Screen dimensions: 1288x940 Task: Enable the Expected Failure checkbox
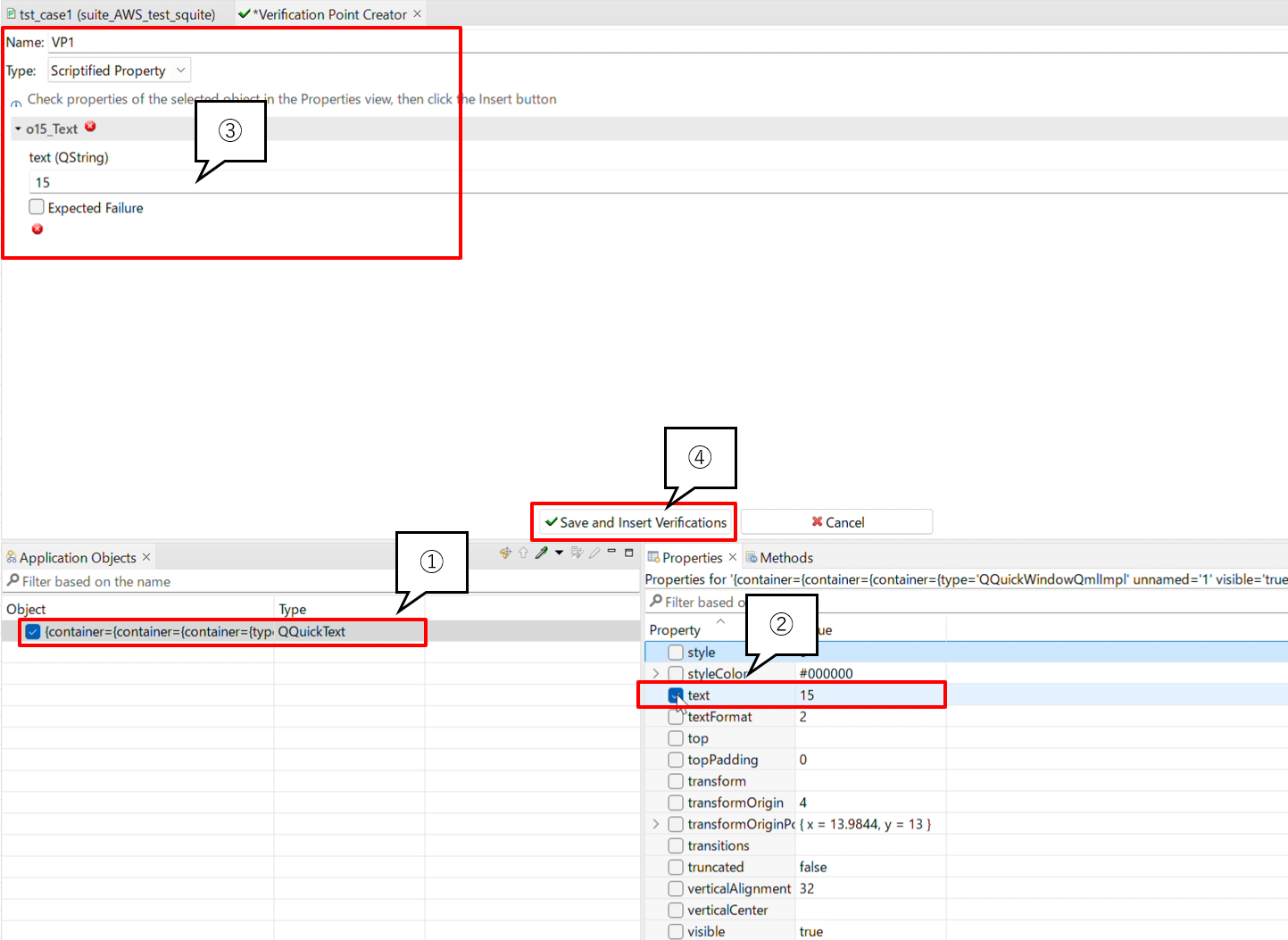point(37,207)
